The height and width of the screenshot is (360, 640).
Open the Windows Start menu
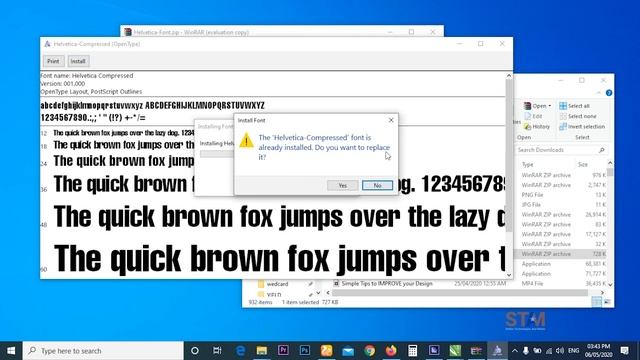tap(11, 351)
